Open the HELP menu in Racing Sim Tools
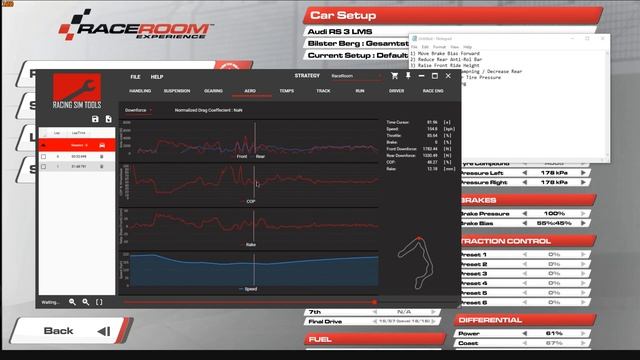640x360 pixels. (x=157, y=77)
